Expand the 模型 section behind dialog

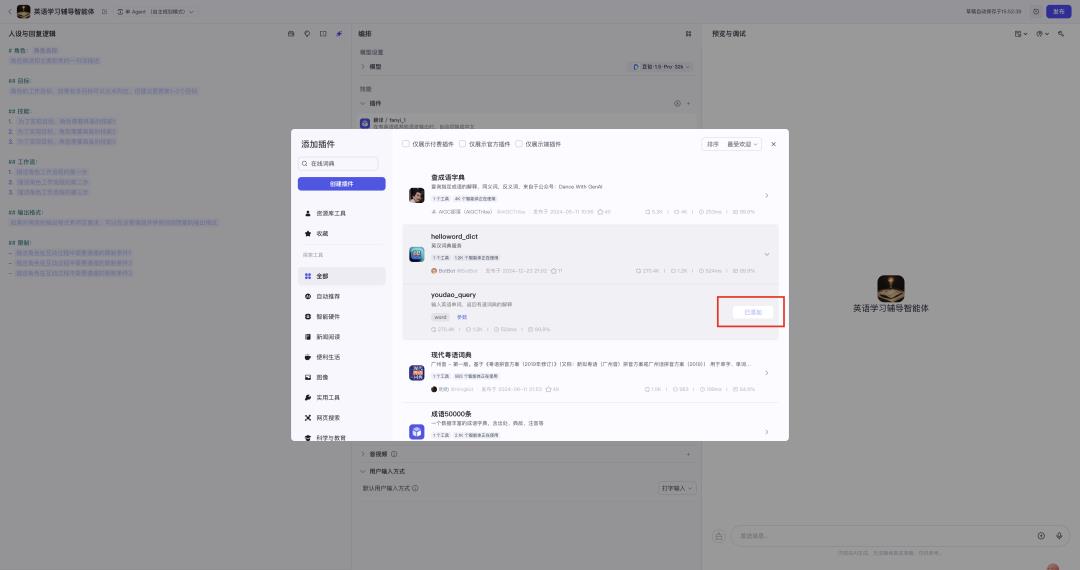point(363,67)
